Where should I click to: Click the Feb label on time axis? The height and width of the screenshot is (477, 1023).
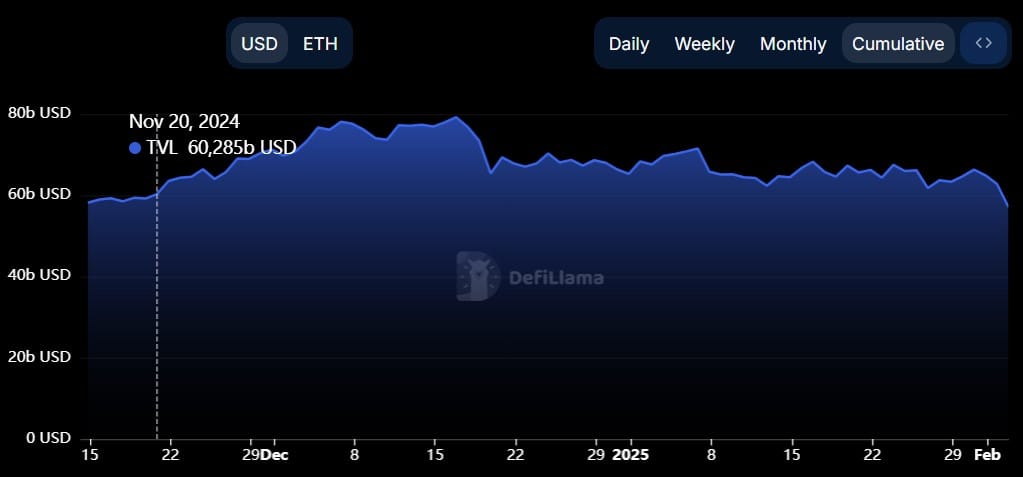pyautogui.click(x=988, y=455)
